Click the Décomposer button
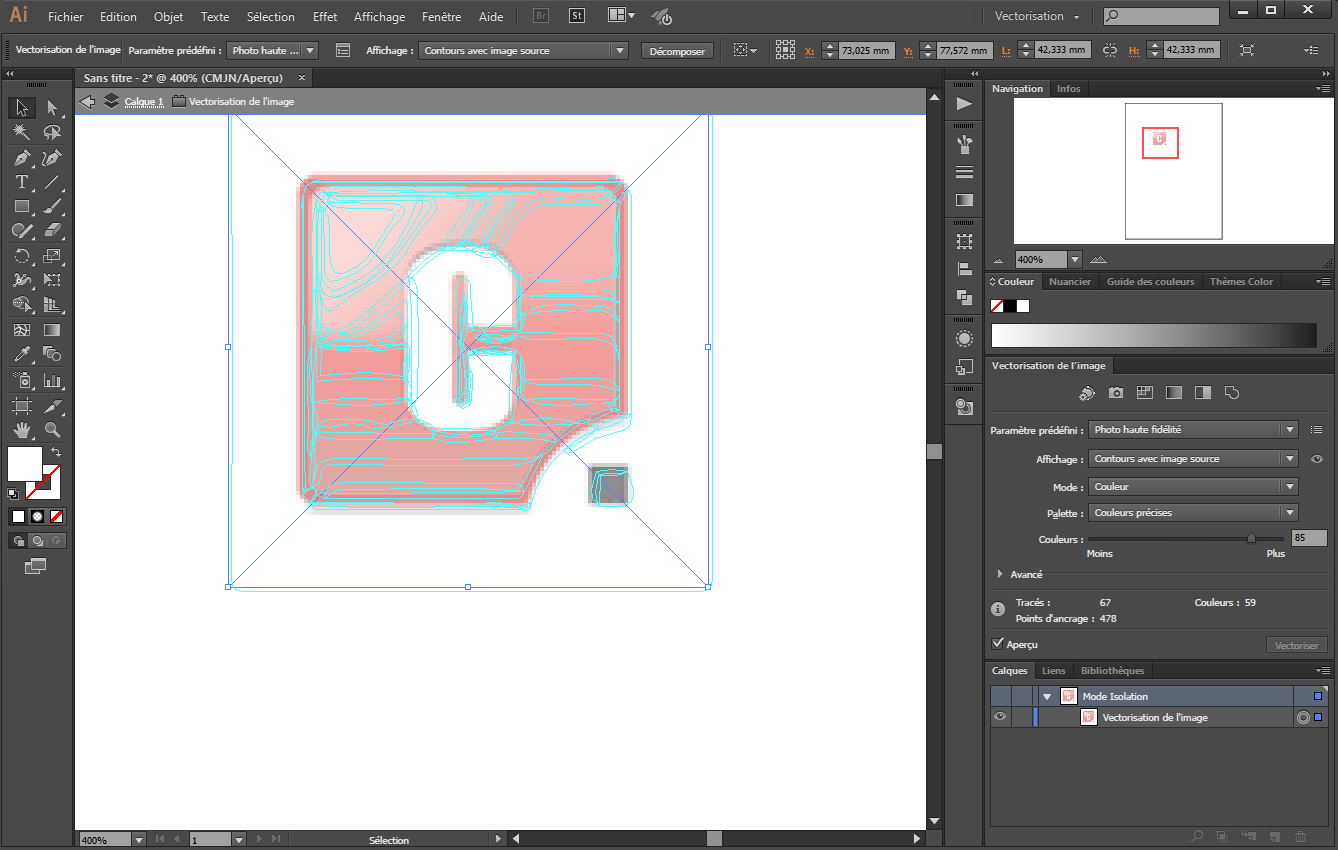 point(676,51)
